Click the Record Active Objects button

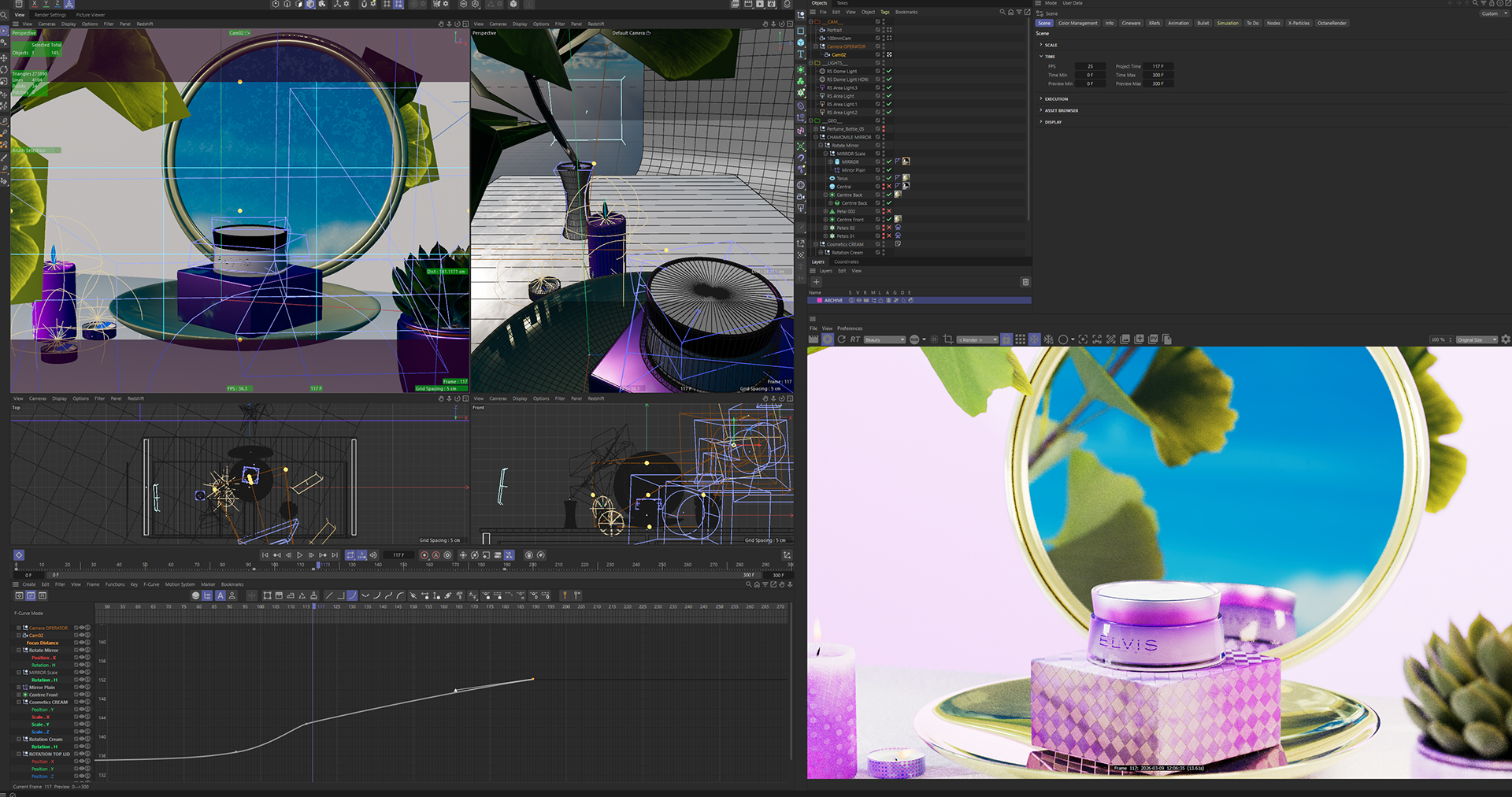tap(424, 555)
